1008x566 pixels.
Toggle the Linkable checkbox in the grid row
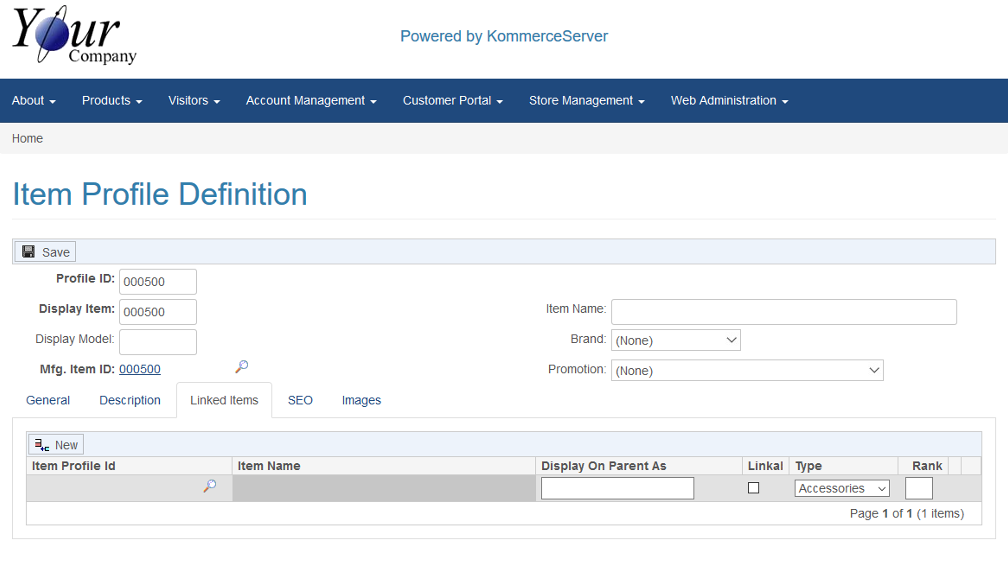tap(754, 488)
